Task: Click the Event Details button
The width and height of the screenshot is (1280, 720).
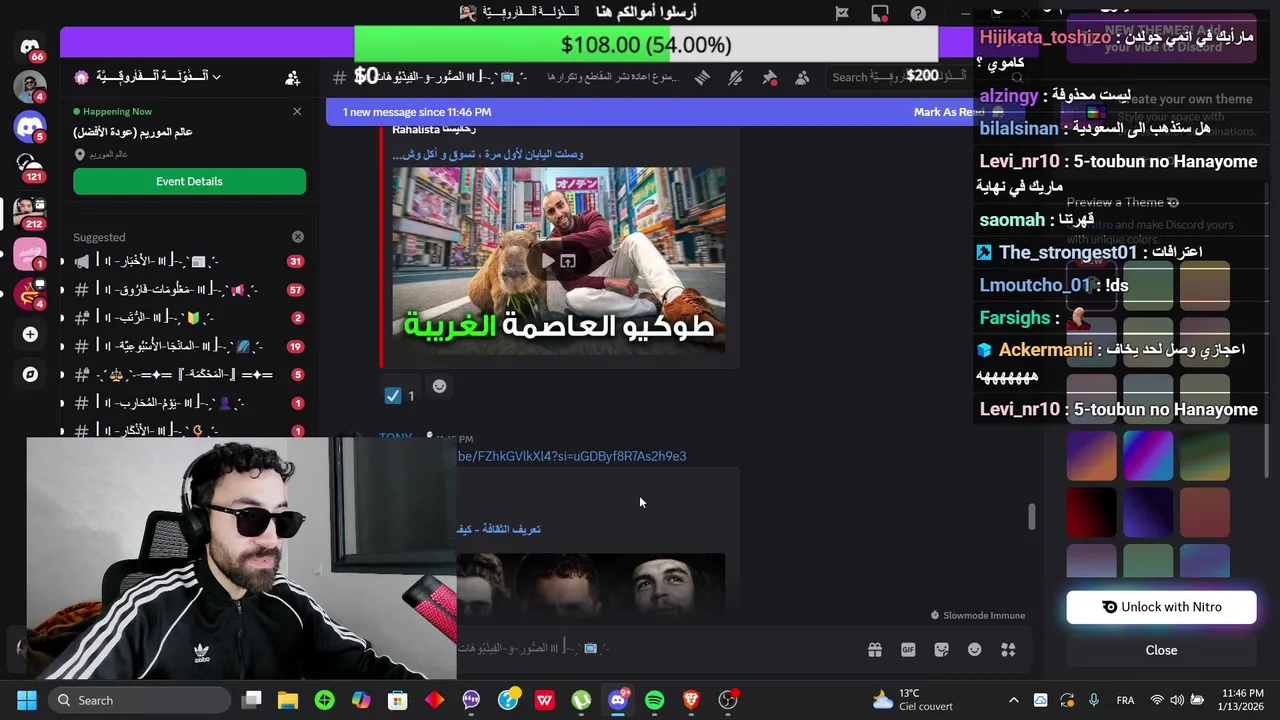Action: click(x=189, y=181)
